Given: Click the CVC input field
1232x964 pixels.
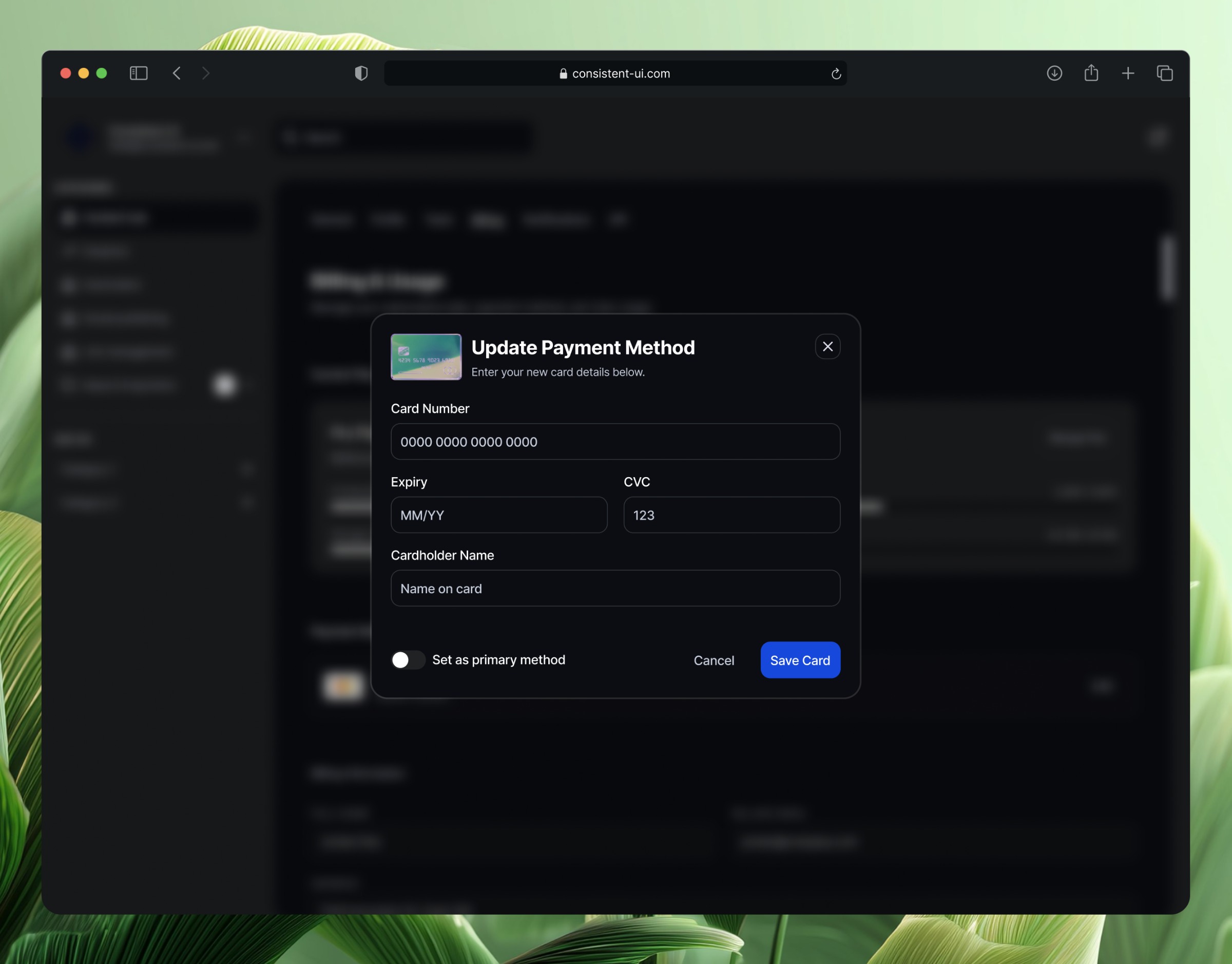Looking at the screenshot, I should (x=731, y=515).
